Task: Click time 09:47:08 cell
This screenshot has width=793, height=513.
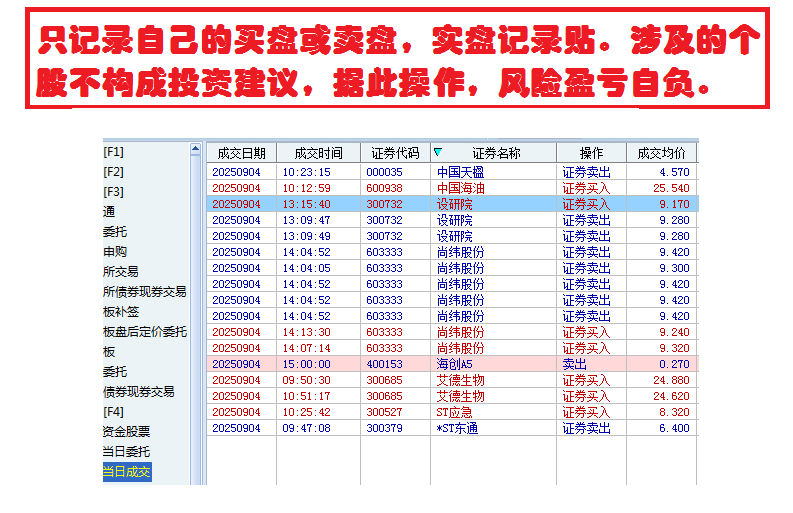Action: point(306,428)
